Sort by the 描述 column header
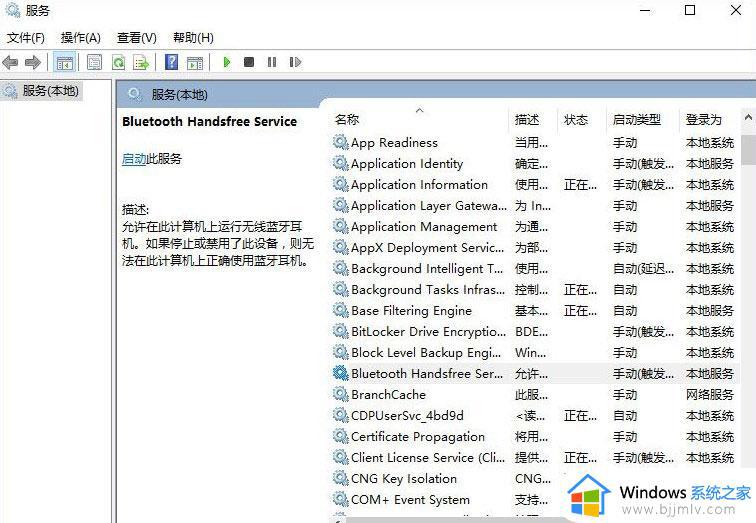 click(526, 120)
